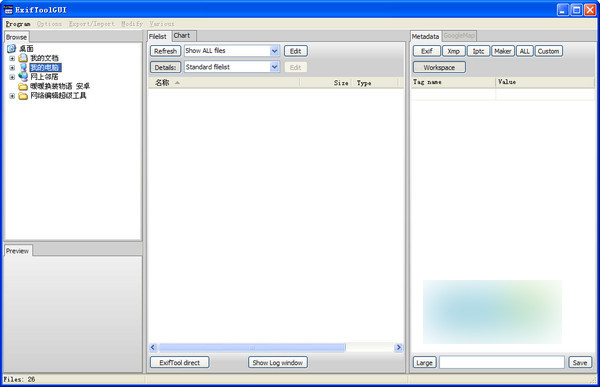Toggle the Exif metadata view button
This screenshot has width=600, height=387.
pyautogui.click(x=427, y=51)
